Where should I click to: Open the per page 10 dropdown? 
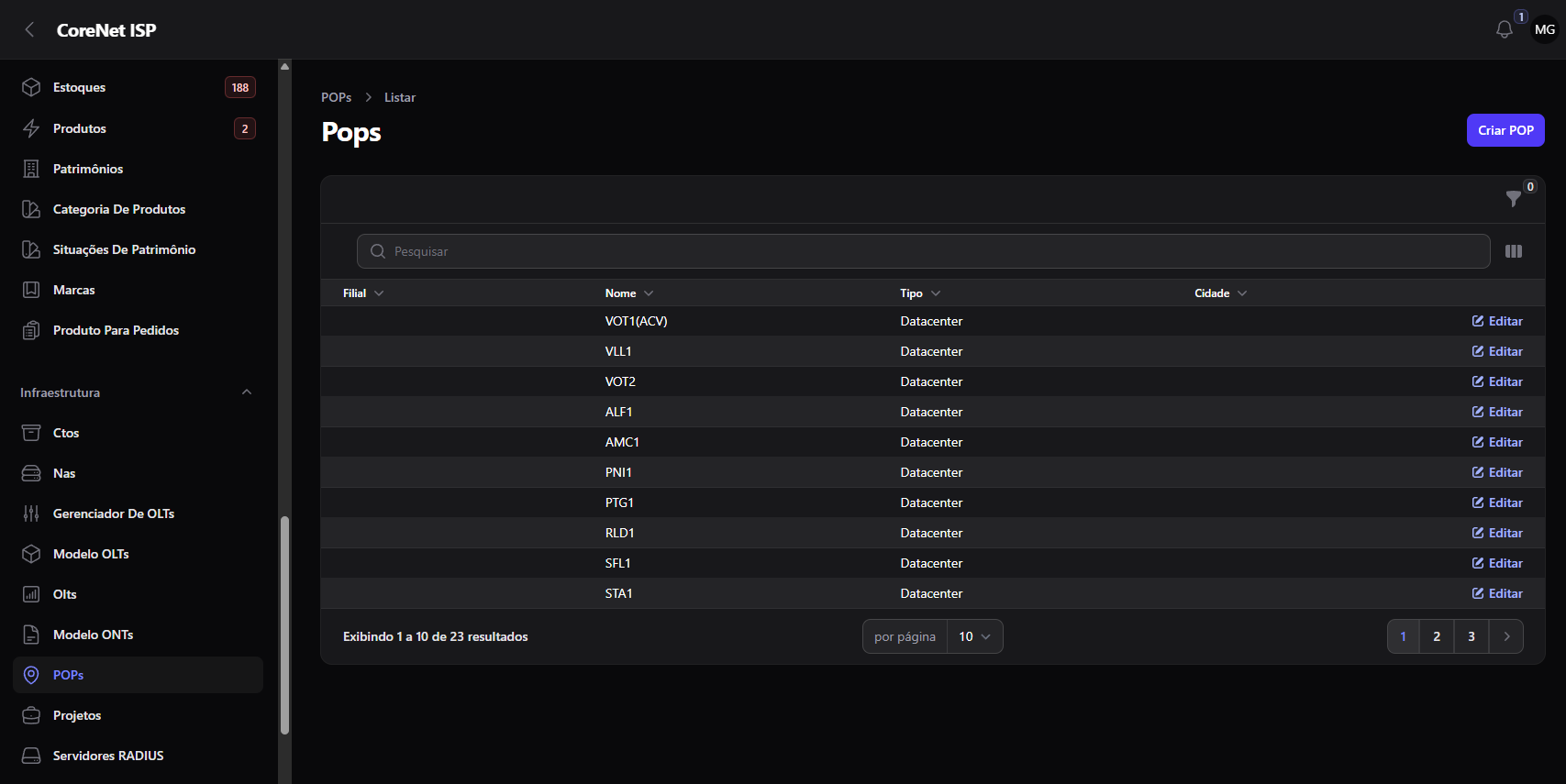974,636
